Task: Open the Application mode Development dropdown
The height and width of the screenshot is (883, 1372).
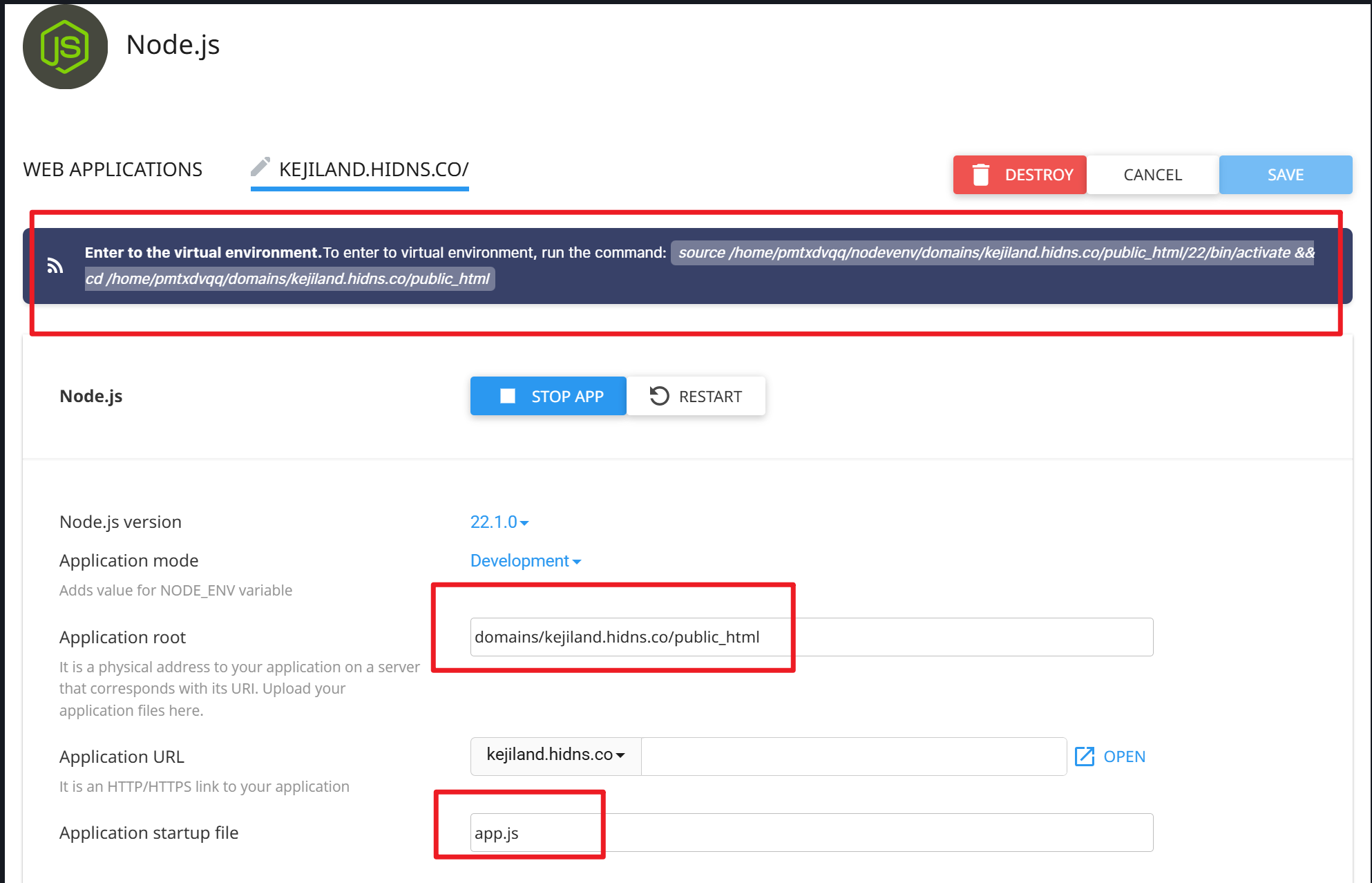Action: pyautogui.click(x=526, y=561)
